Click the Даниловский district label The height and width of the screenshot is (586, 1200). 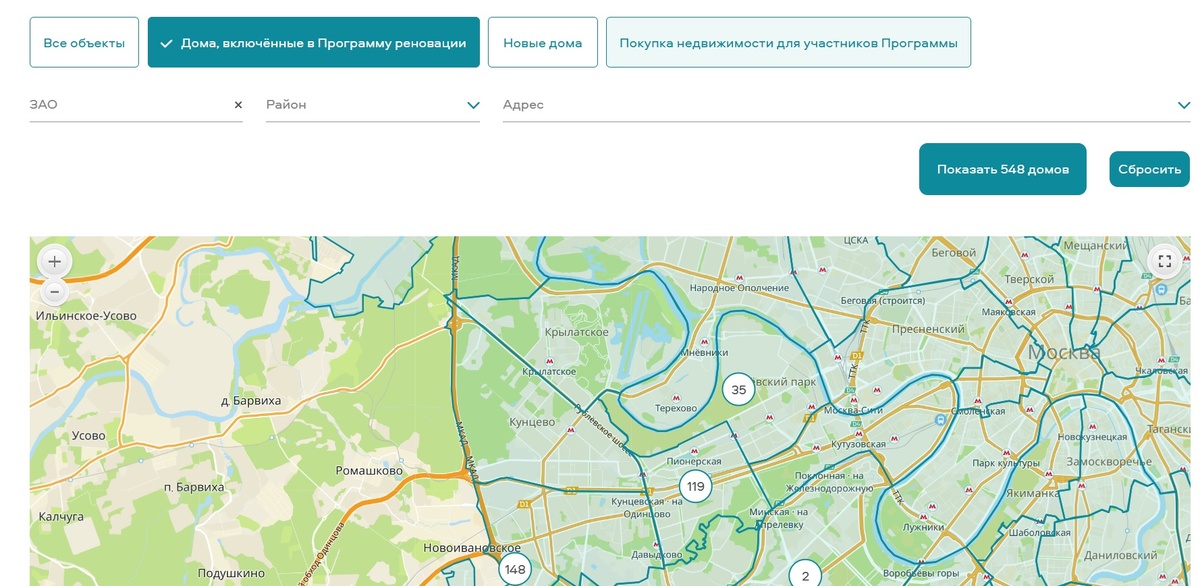tap(1120, 555)
